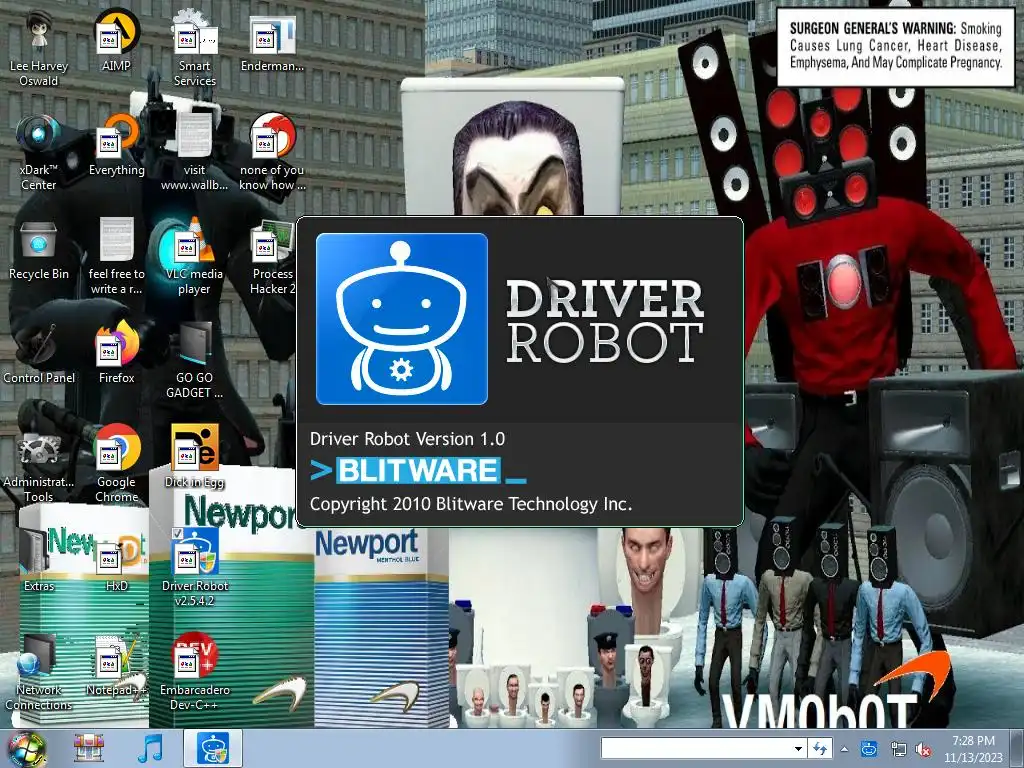Open the clock showing 7:28 PM
Screen dimensions: 1024x768
tap(973, 749)
